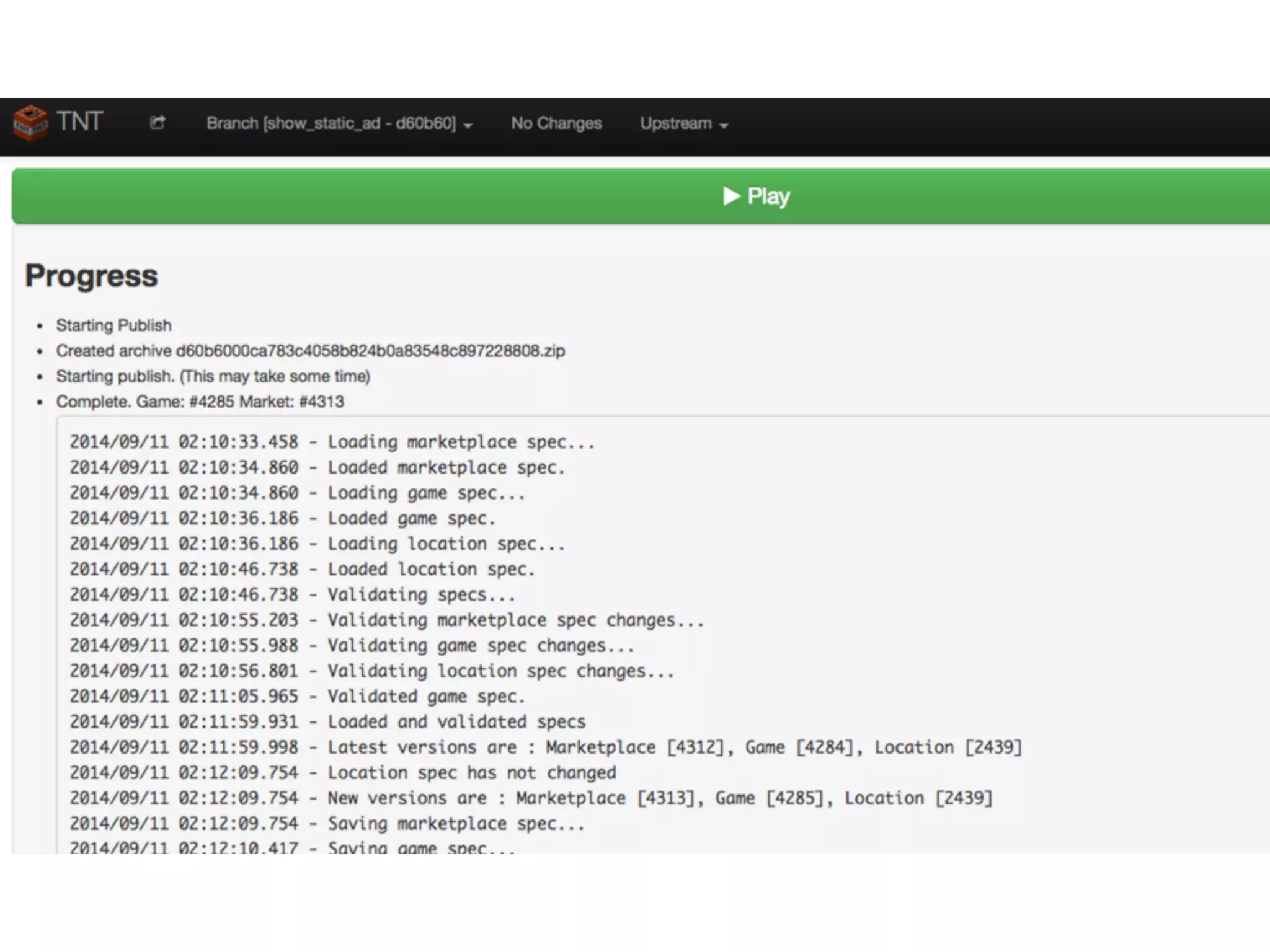
Task: Click the TNT brand text in navbar
Action: (x=79, y=121)
